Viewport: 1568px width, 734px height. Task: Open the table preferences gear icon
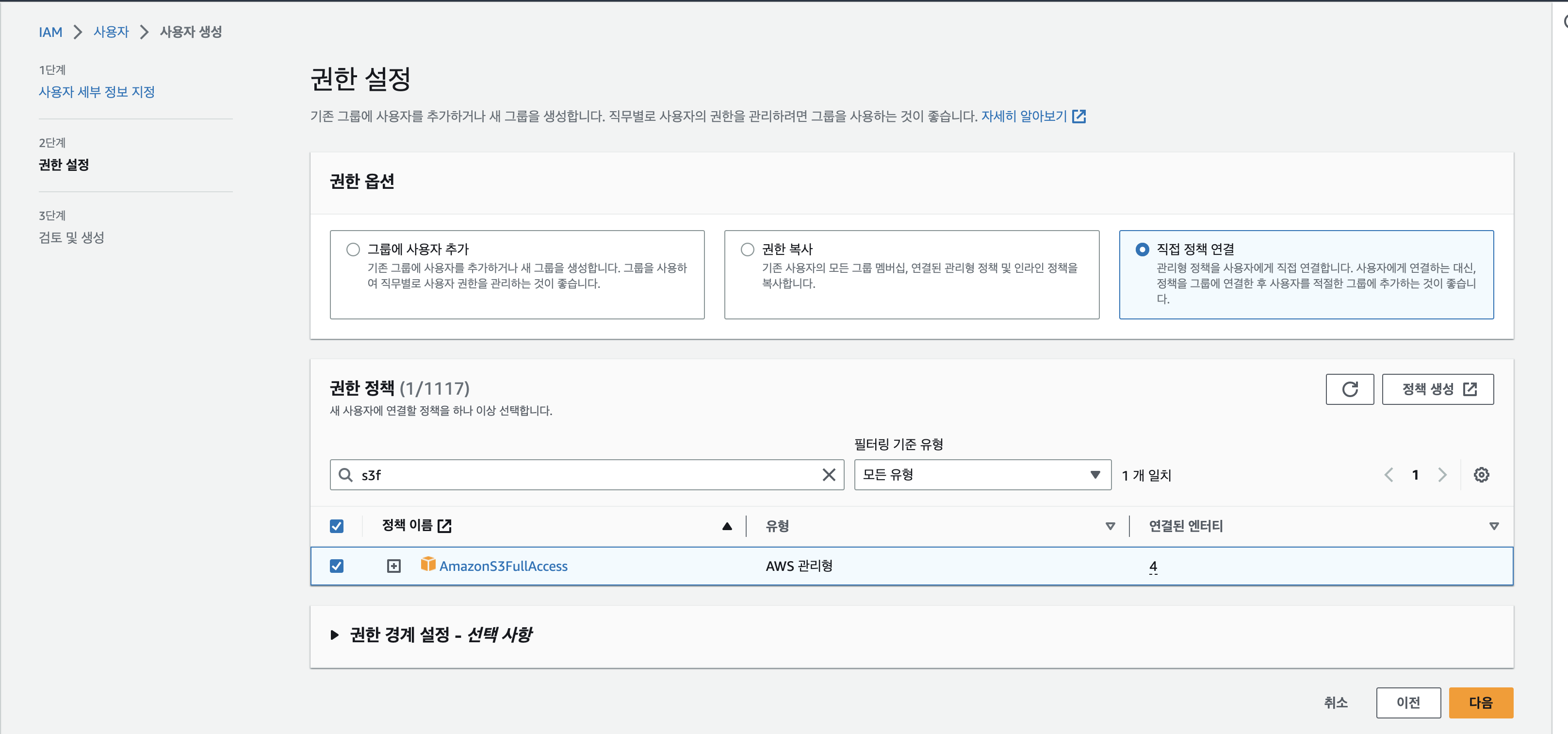[1480, 474]
